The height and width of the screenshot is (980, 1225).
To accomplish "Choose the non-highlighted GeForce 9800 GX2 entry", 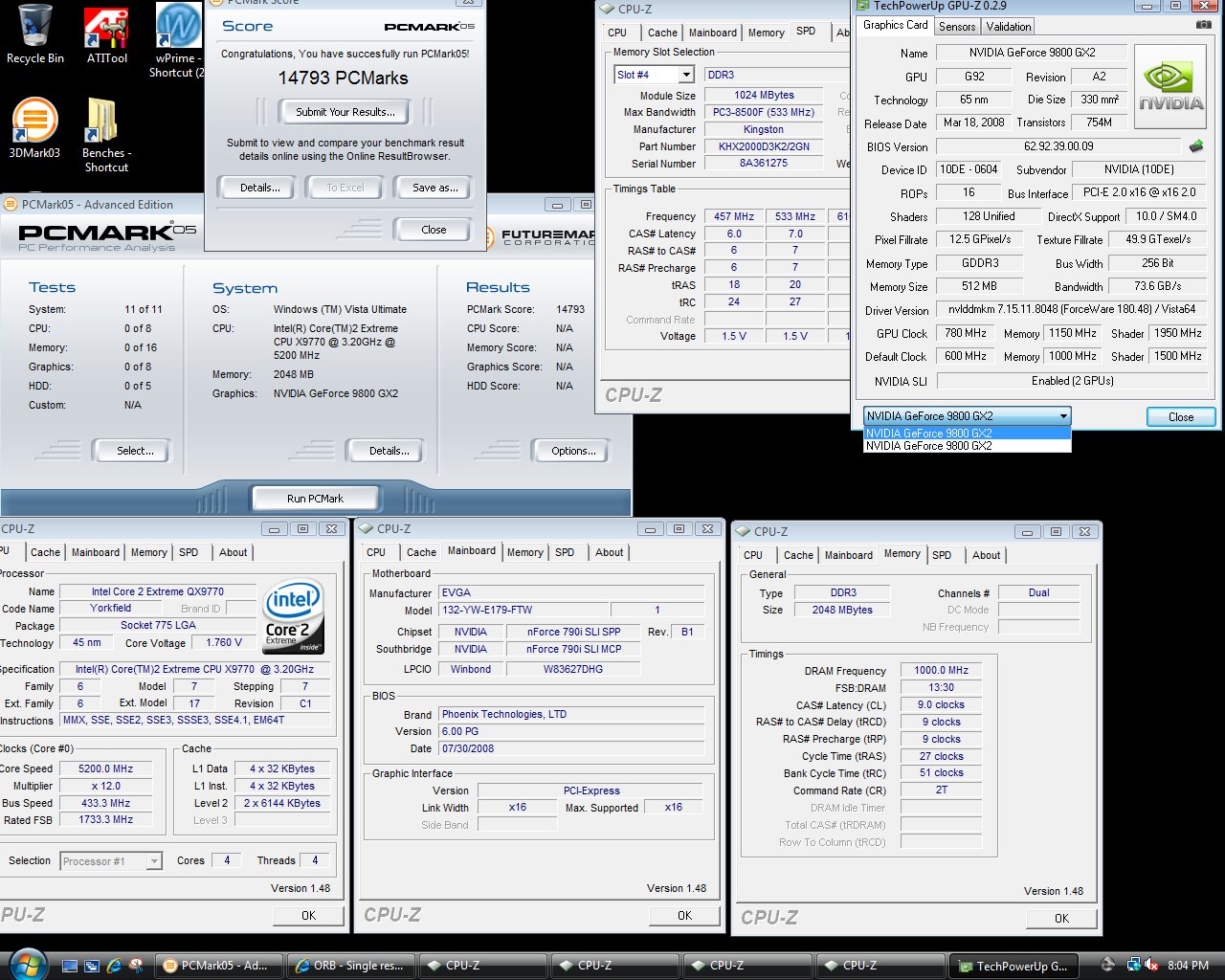I will [967, 446].
